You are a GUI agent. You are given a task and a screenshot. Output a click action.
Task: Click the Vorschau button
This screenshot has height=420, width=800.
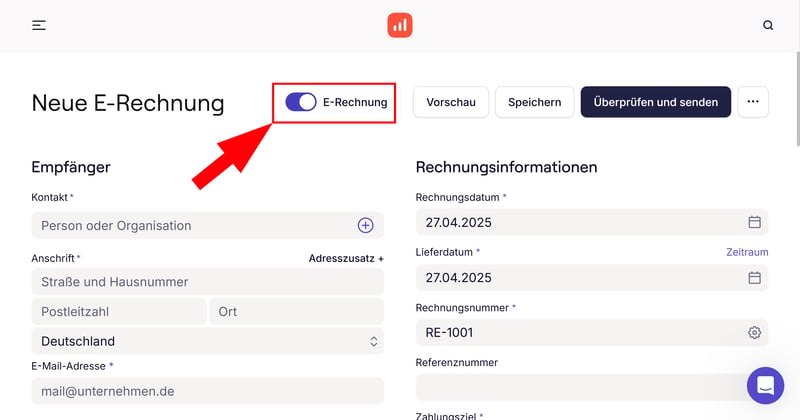pos(451,102)
